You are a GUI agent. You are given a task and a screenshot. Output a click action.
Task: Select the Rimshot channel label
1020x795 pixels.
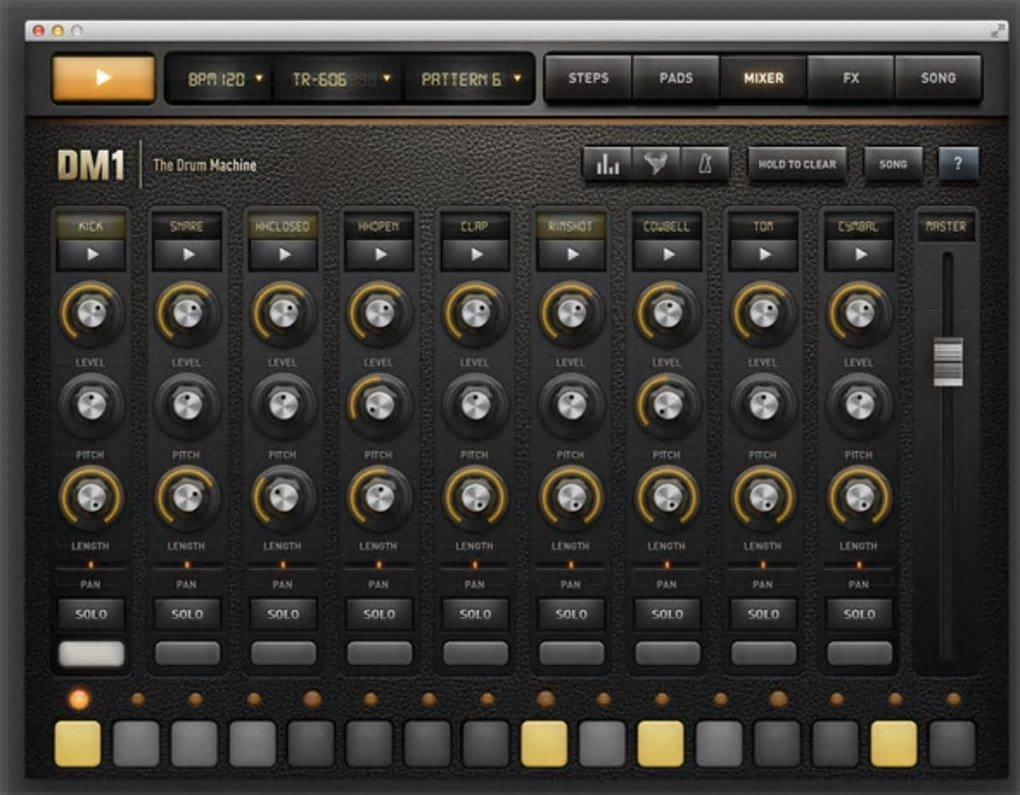[571, 226]
